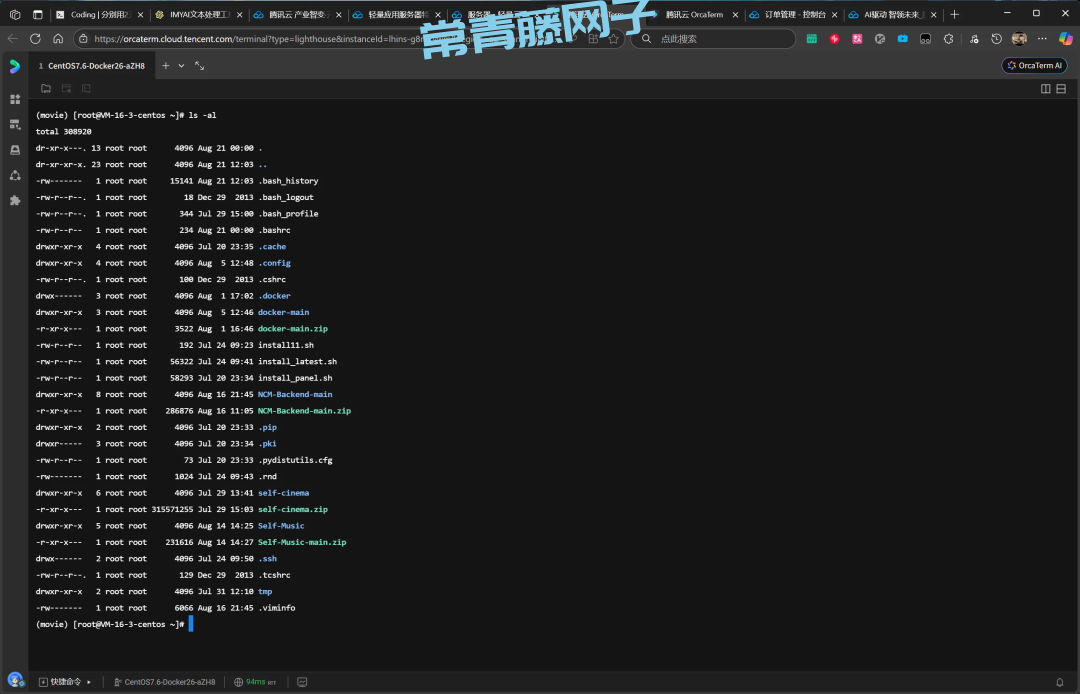Expand the session list dropdown chevron
This screenshot has height=694, width=1080.
pyautogui.click(x=181, y=65)
